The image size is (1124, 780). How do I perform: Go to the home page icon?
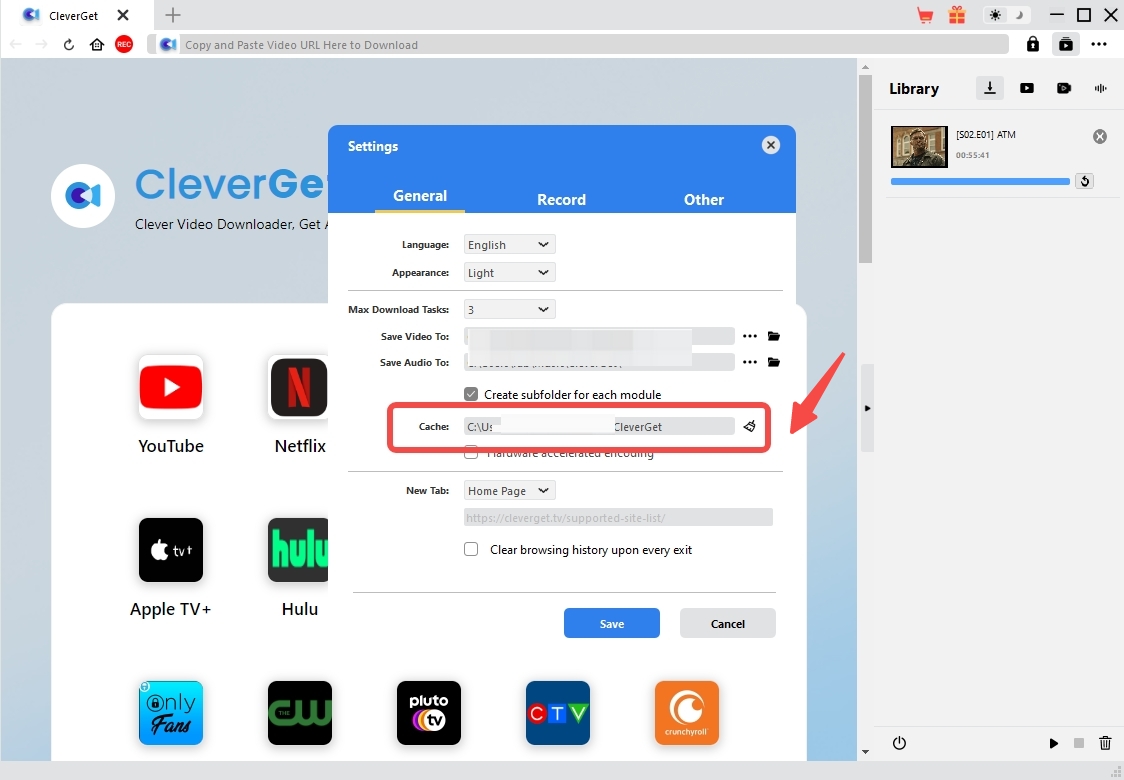[97, 44]
